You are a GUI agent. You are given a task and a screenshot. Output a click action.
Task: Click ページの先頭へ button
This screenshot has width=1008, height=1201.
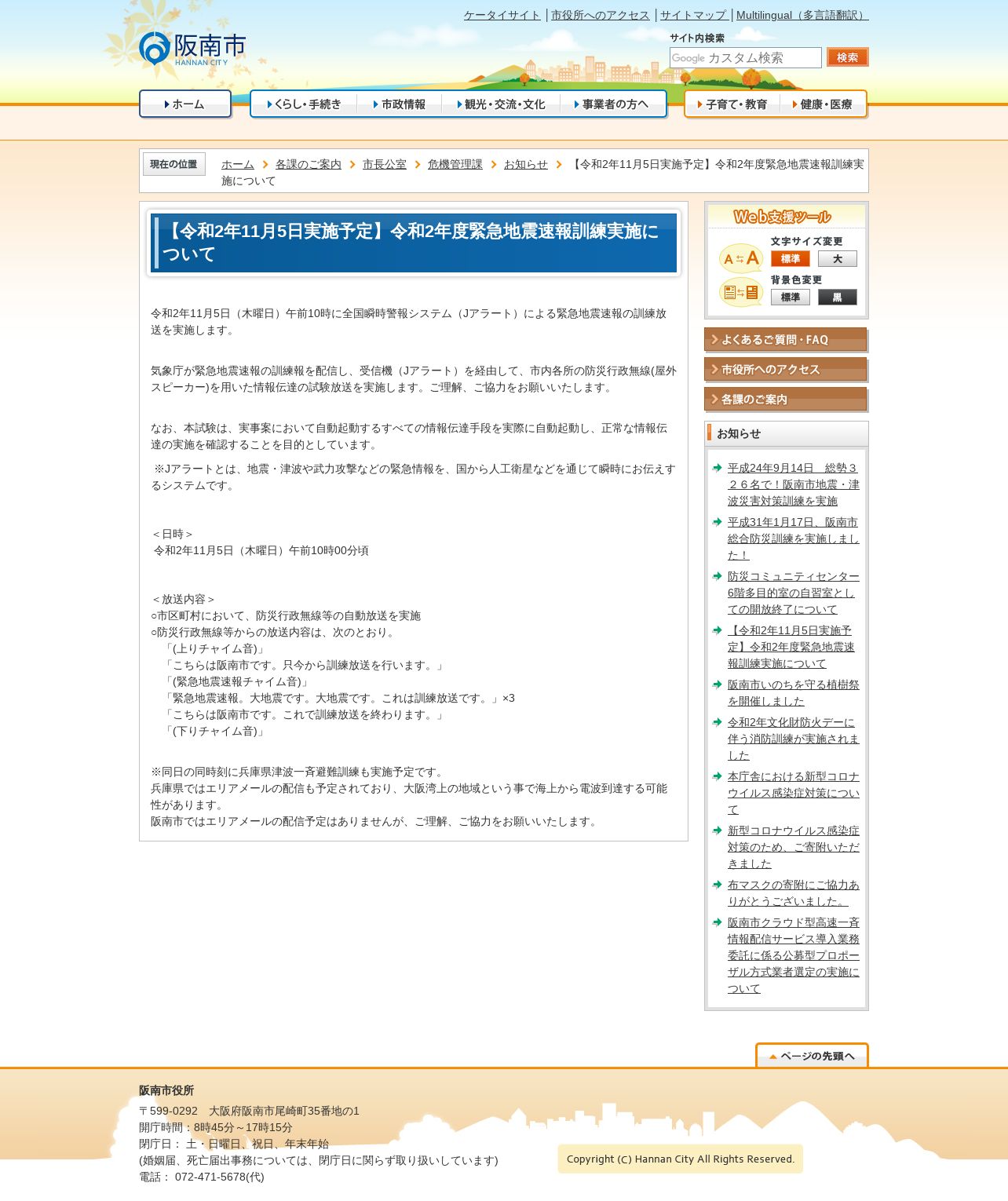click(812, 1056)
